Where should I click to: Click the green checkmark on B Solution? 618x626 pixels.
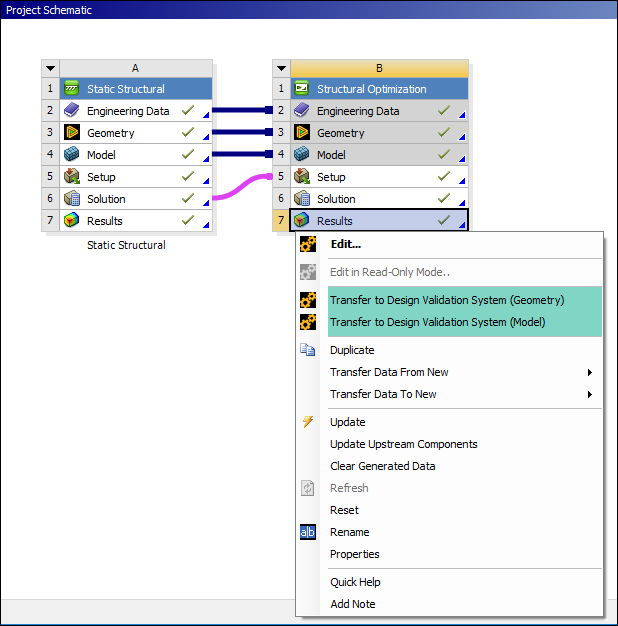(x=444, y=198)
